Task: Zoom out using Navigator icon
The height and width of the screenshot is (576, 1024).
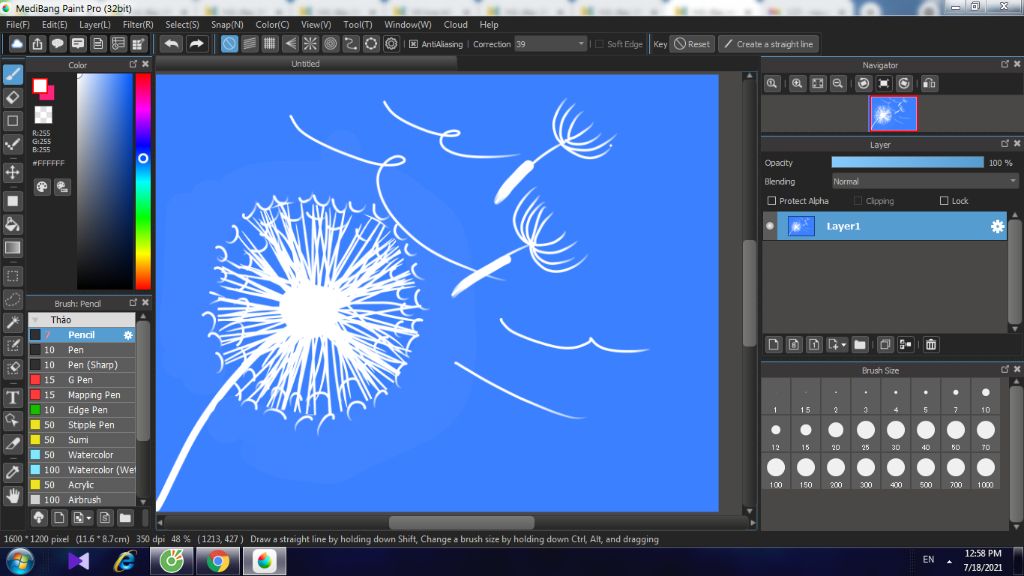Action: pos(838,84)
